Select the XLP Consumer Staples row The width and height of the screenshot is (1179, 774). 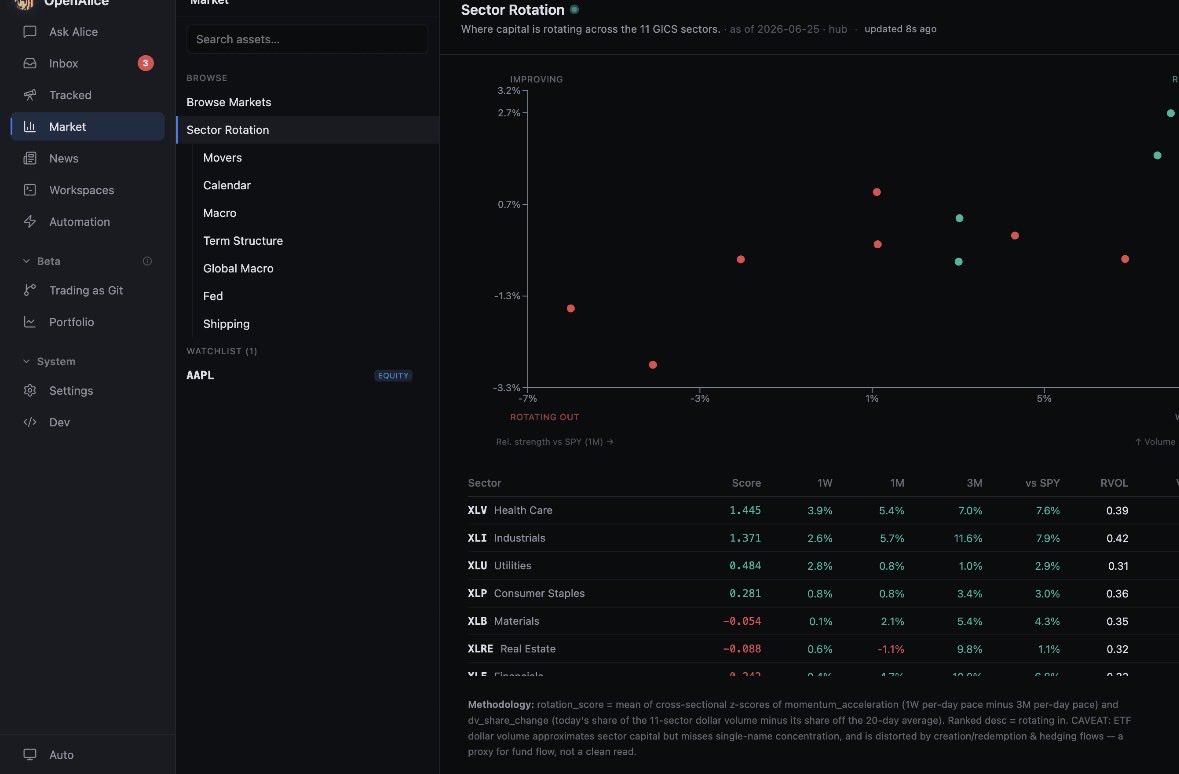coord(823,593)
